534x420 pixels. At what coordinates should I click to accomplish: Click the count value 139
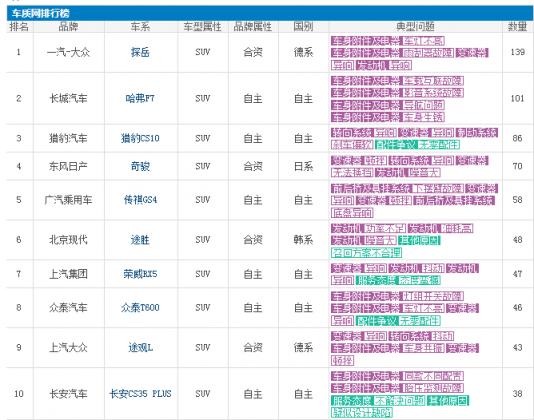click(x=517, y=52)
